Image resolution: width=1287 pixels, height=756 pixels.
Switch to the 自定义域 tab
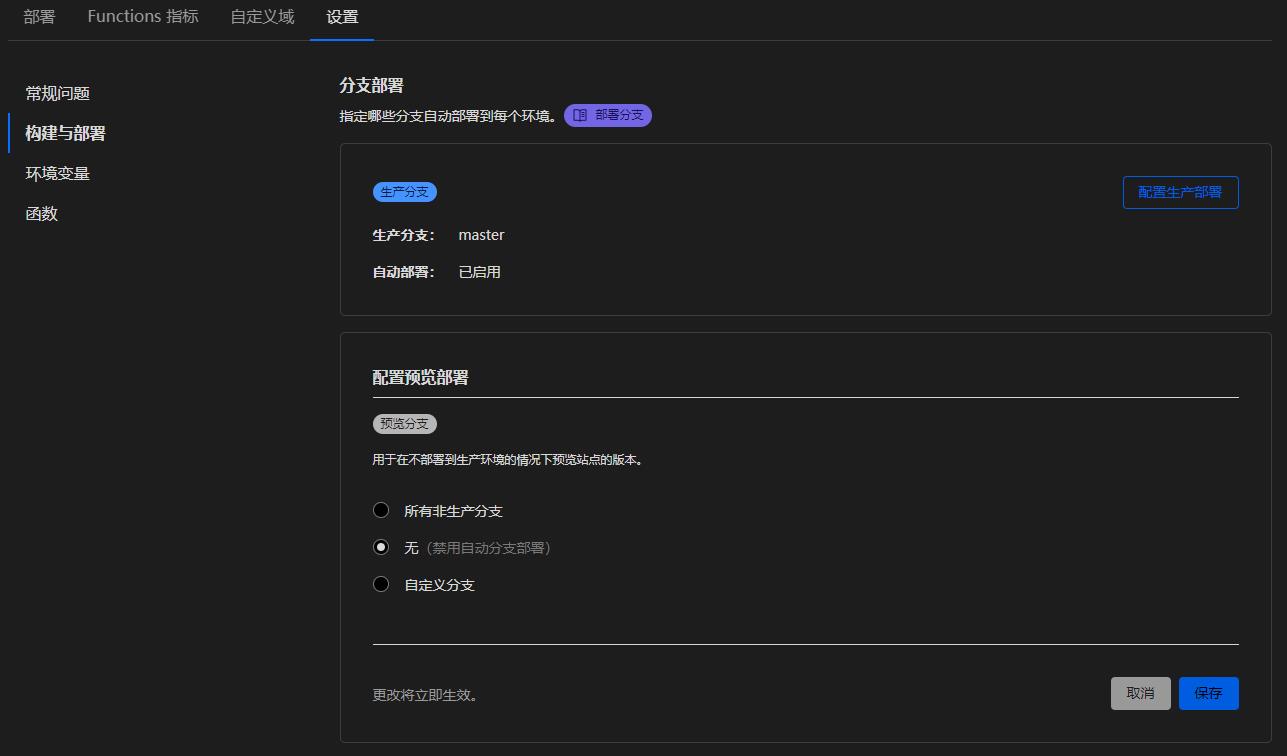tap(261, 16)
